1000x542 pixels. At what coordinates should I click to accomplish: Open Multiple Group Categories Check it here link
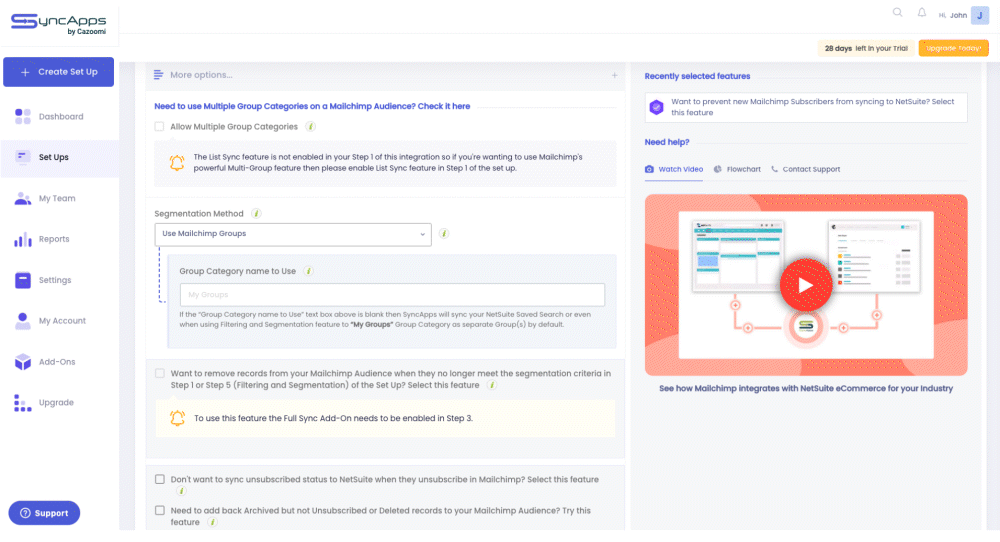click(x=312, y=106)
